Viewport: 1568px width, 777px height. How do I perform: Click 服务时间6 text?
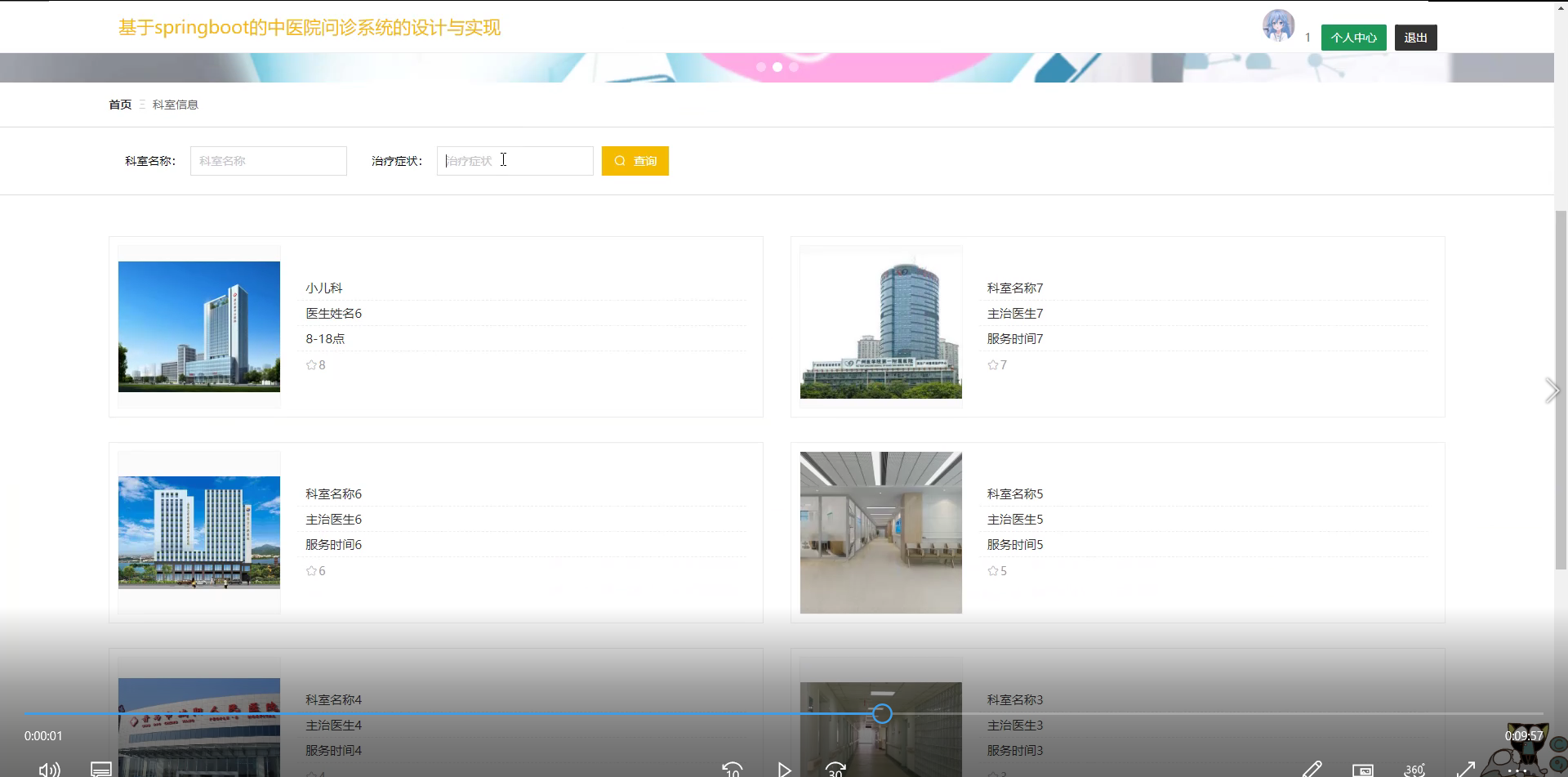point(333,545)
